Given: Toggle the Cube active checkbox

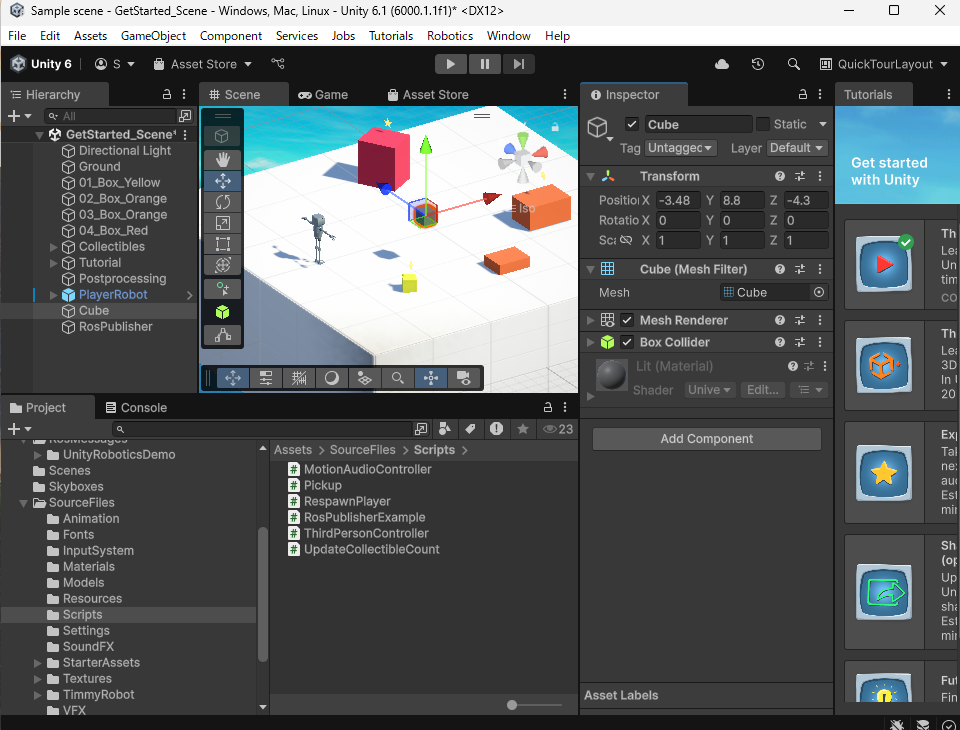Looking at the screenshot, I should tap(632, 124).
